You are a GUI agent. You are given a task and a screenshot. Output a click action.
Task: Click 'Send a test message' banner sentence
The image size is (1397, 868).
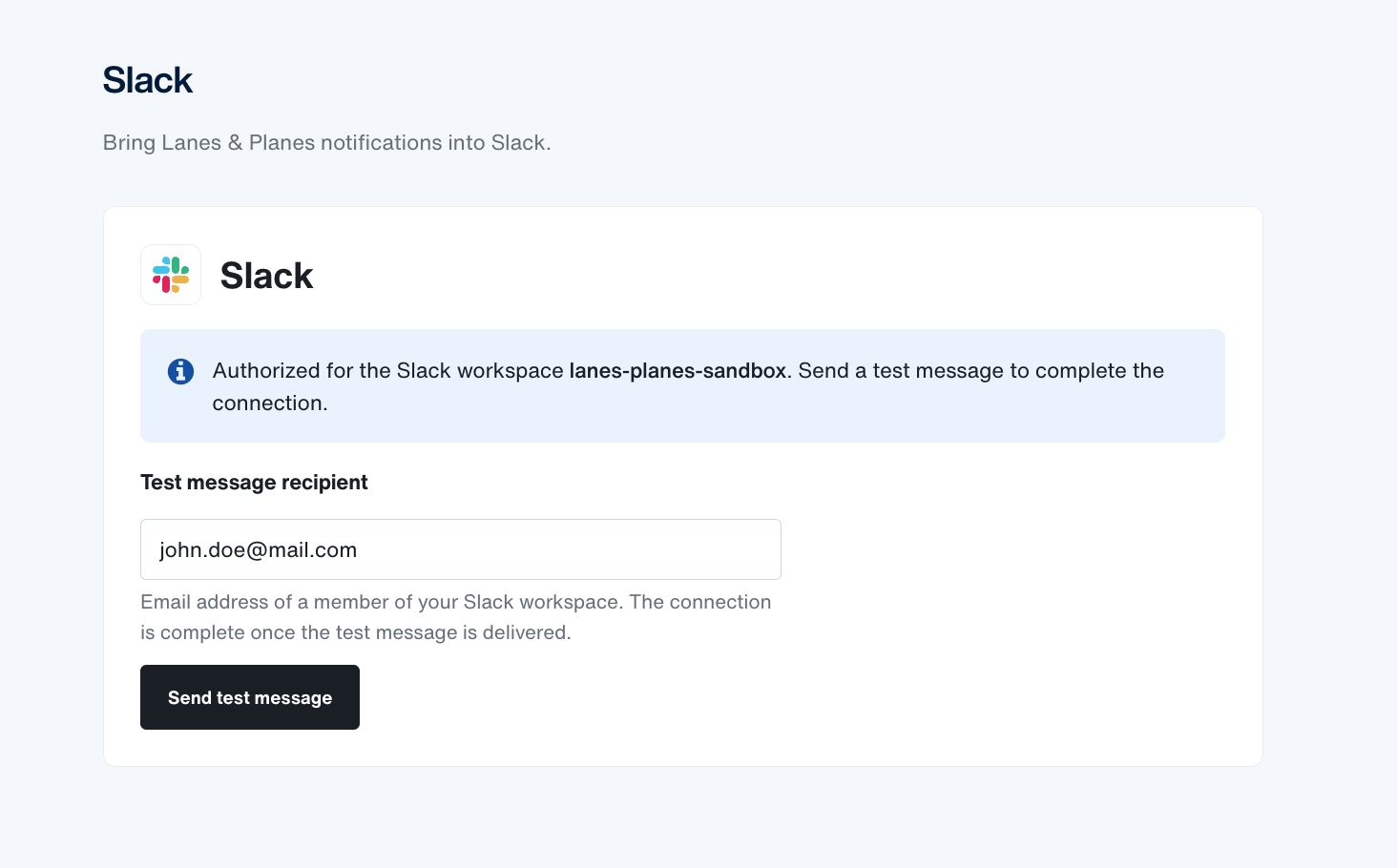point(981,370)
